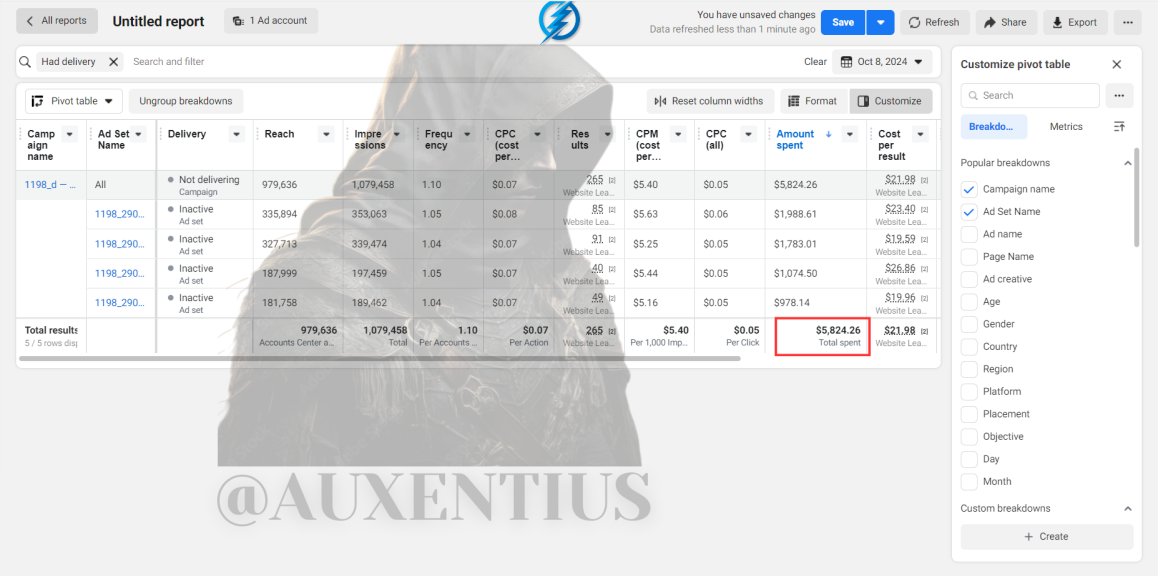Click the horizontal table scrollbar
Viewport: 1158px width, 576px height.
click(380, 358)
